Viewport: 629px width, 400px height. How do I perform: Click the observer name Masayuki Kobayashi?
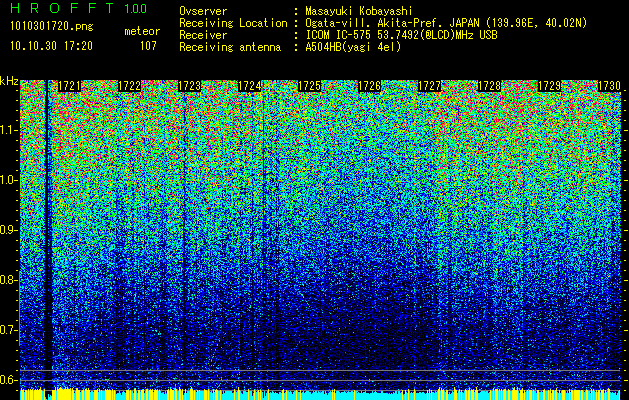pos(359,11)
